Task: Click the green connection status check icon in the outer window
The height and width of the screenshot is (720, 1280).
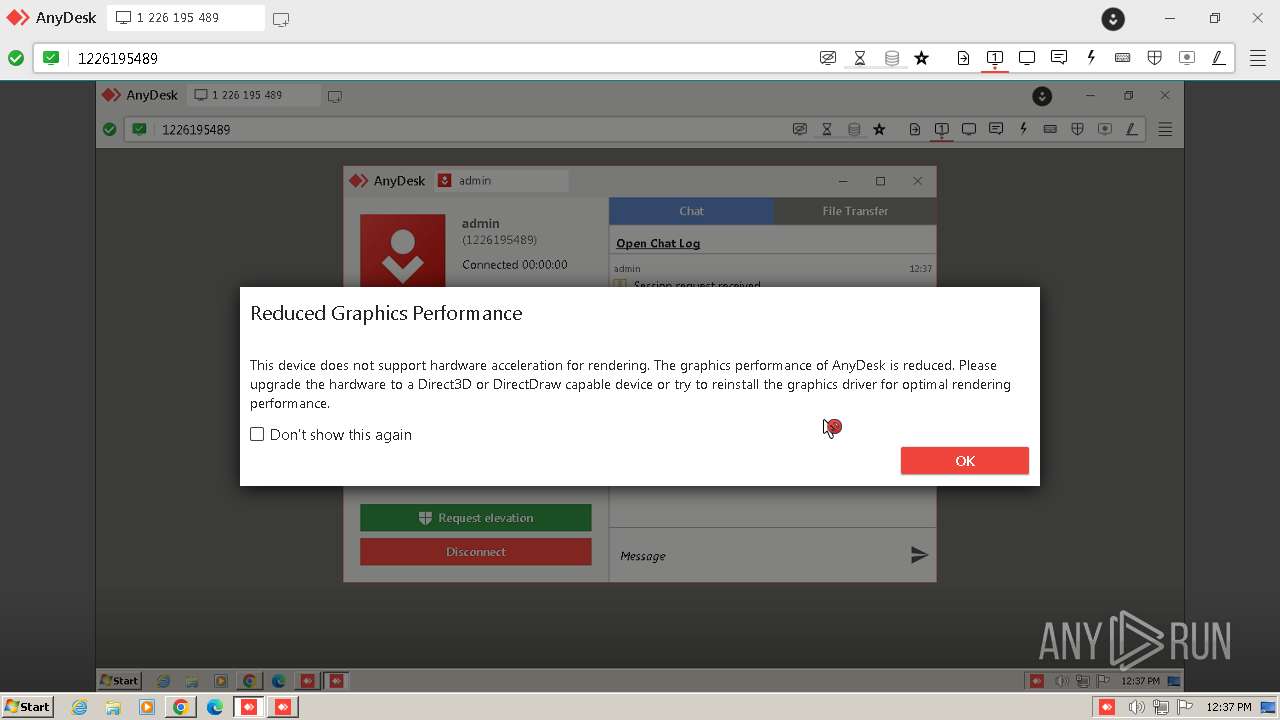Action: 16,58
